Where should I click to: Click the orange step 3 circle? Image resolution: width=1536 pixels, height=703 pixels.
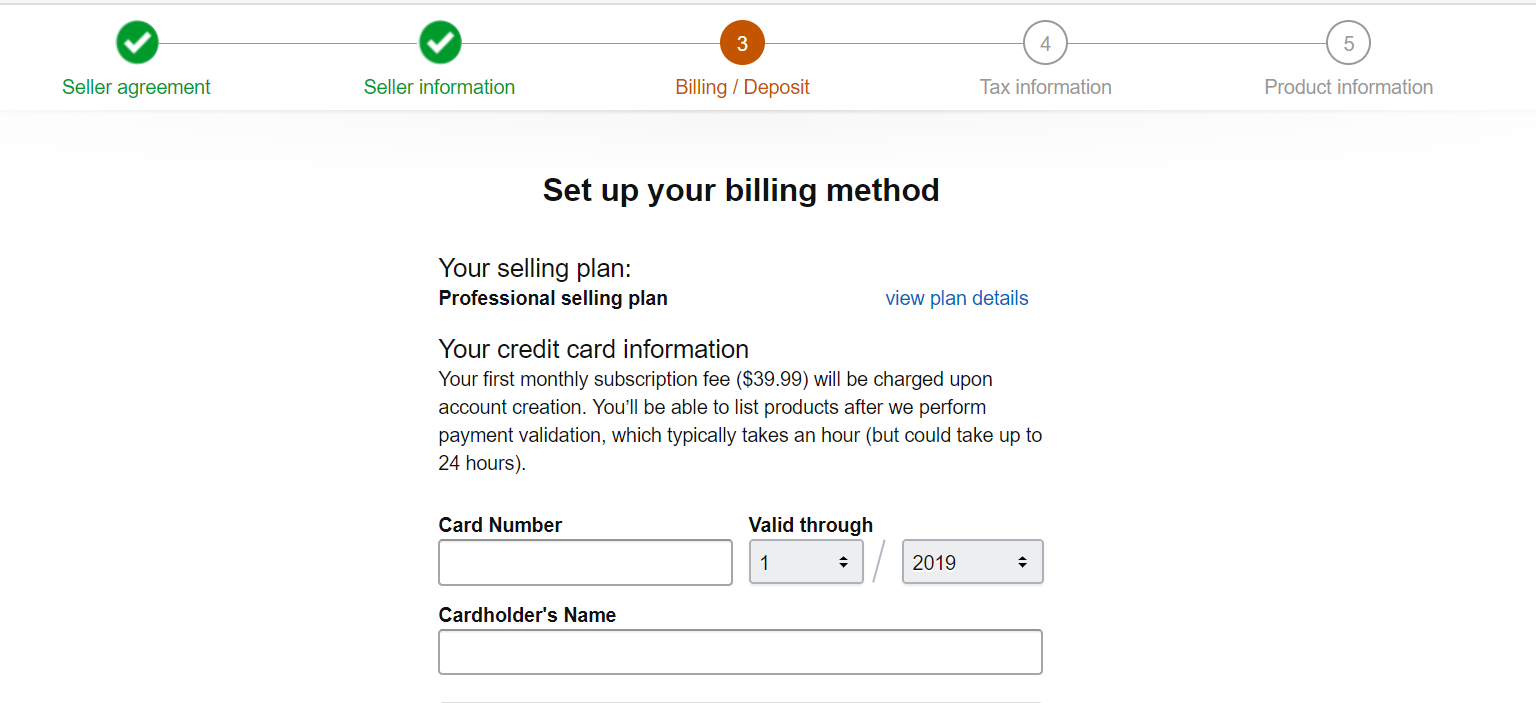coord(742,43)
